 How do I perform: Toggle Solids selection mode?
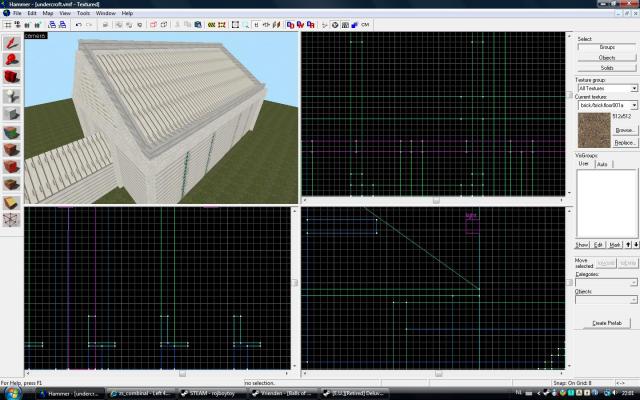point(607,67)
